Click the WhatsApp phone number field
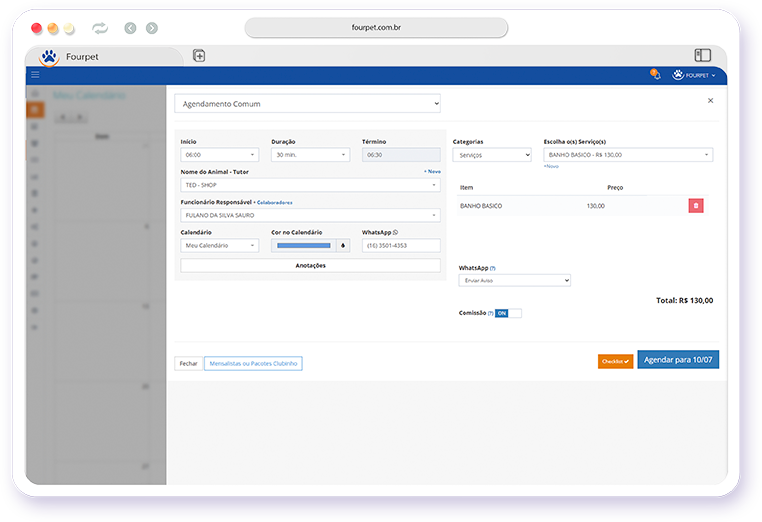The width and height of the screenshot is (762, 522). pyautogui.click(x=401, y=245)
